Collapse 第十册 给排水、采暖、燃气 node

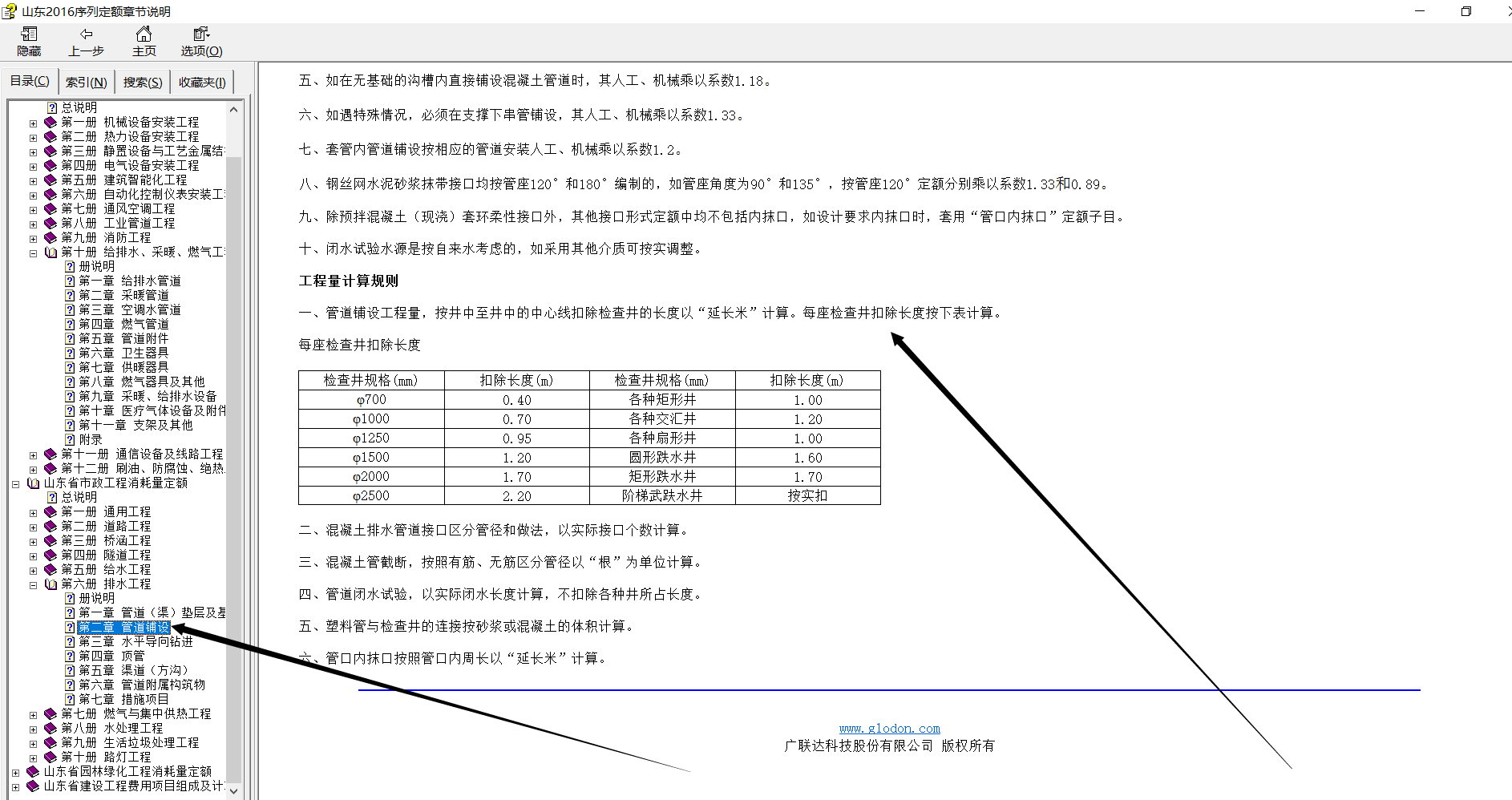[x=33, y=253]
